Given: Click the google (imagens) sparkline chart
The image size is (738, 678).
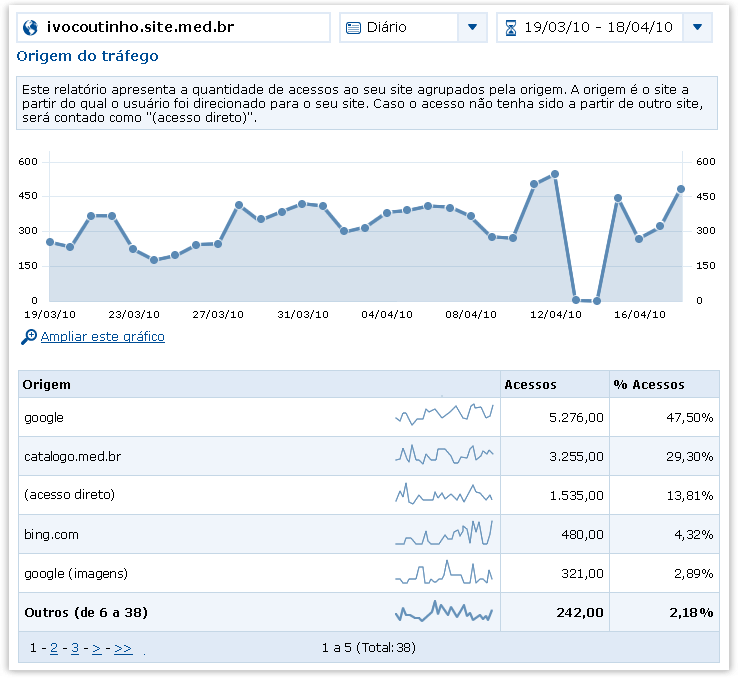Looking at the screenshot, I should tap(443, 573).
